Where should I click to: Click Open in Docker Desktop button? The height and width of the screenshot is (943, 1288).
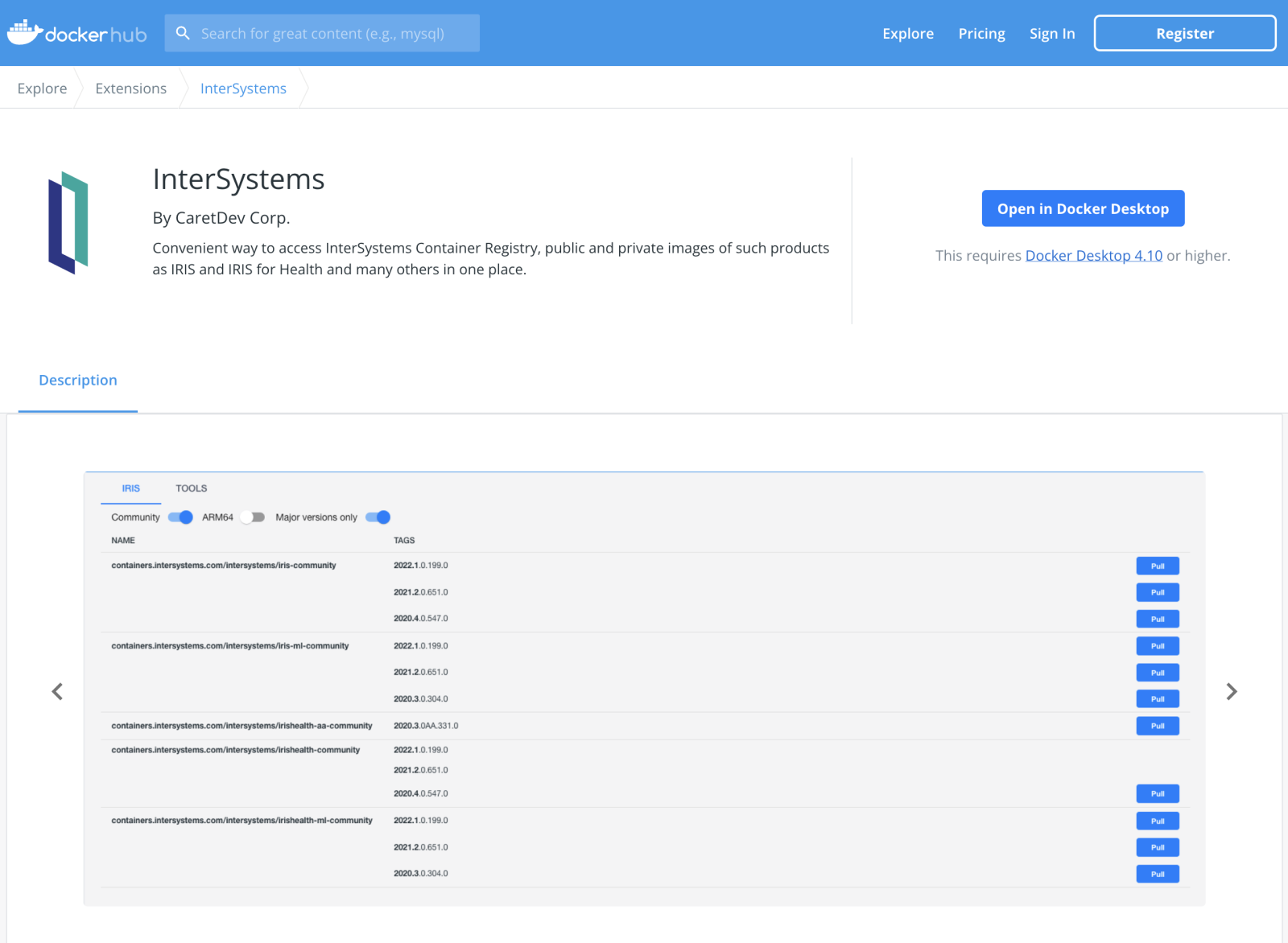pos(1083,209)
